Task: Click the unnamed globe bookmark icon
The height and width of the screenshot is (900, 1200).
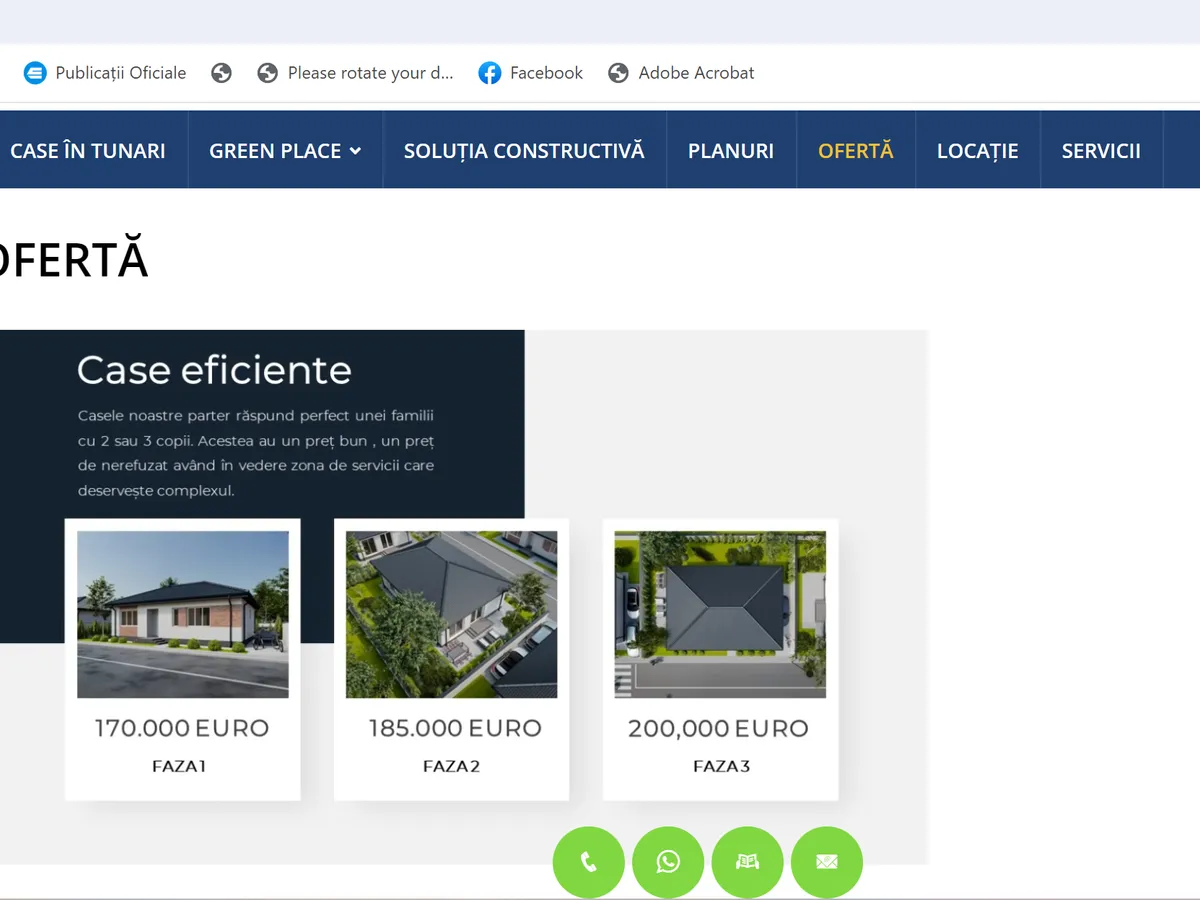Action: 221,73
